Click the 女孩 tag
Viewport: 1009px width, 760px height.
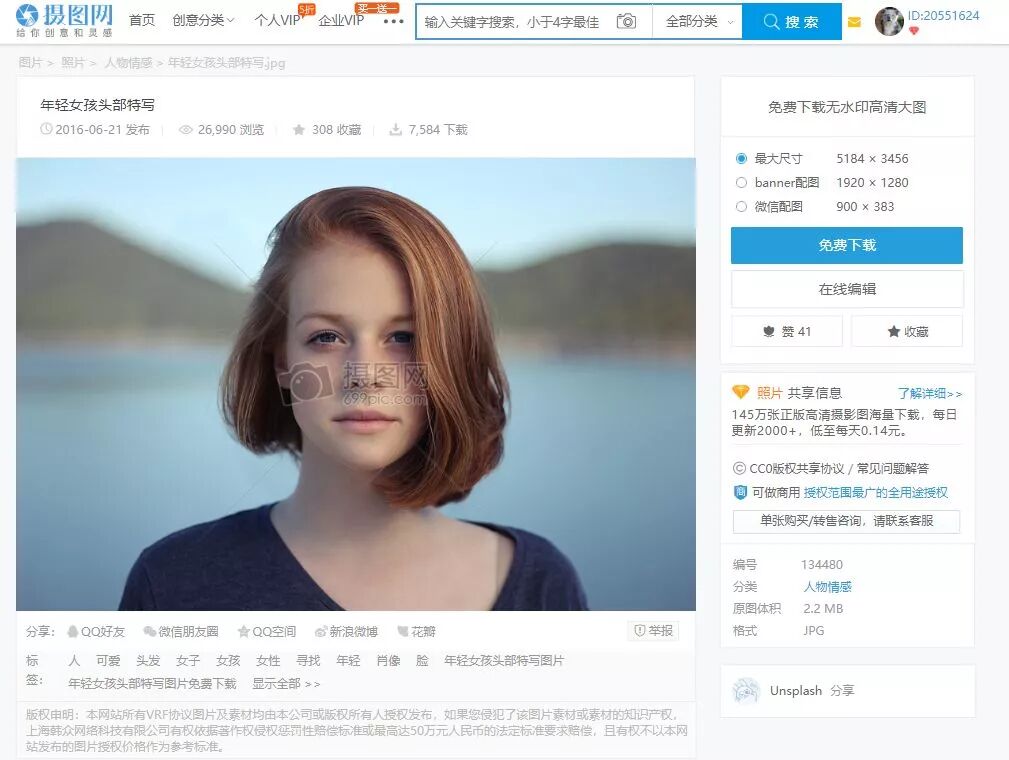click(x=228, y=660)
